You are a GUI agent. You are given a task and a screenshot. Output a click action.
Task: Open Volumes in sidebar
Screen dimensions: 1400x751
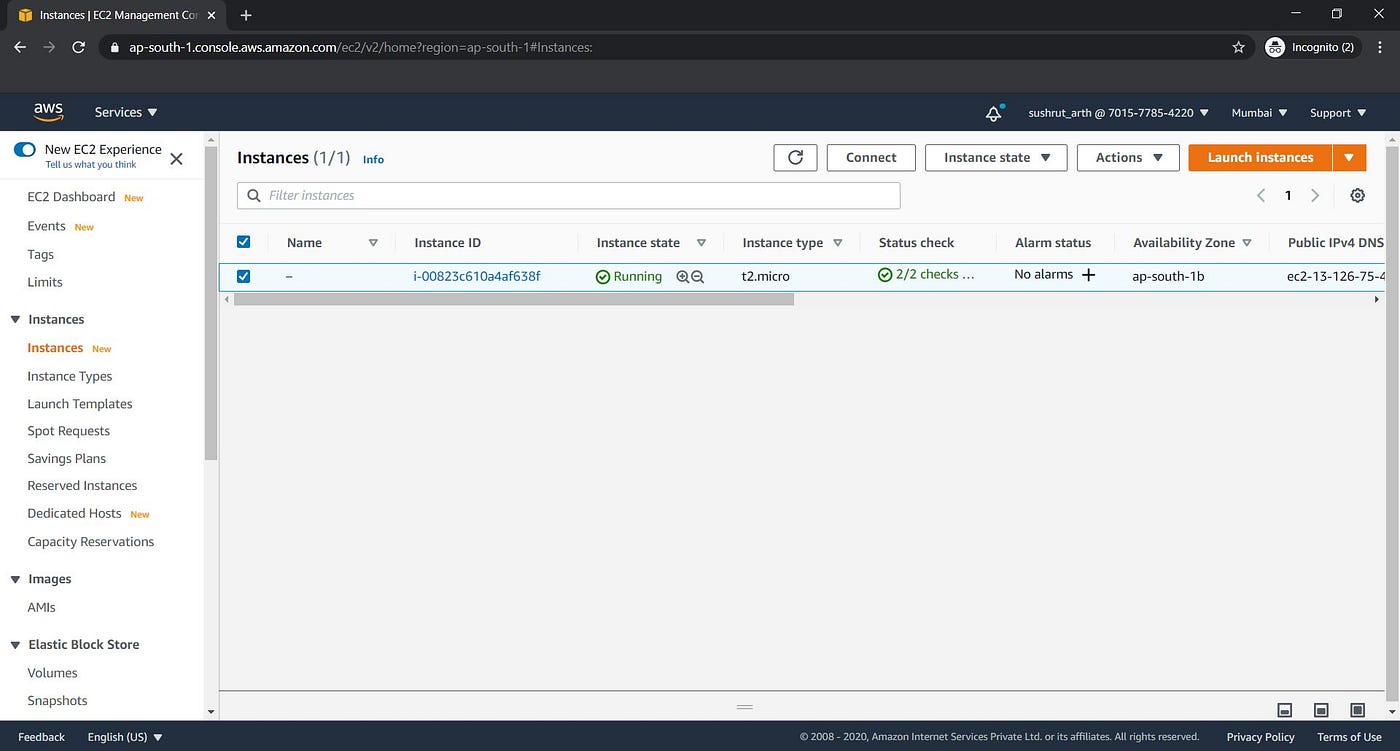pos(52,673)
